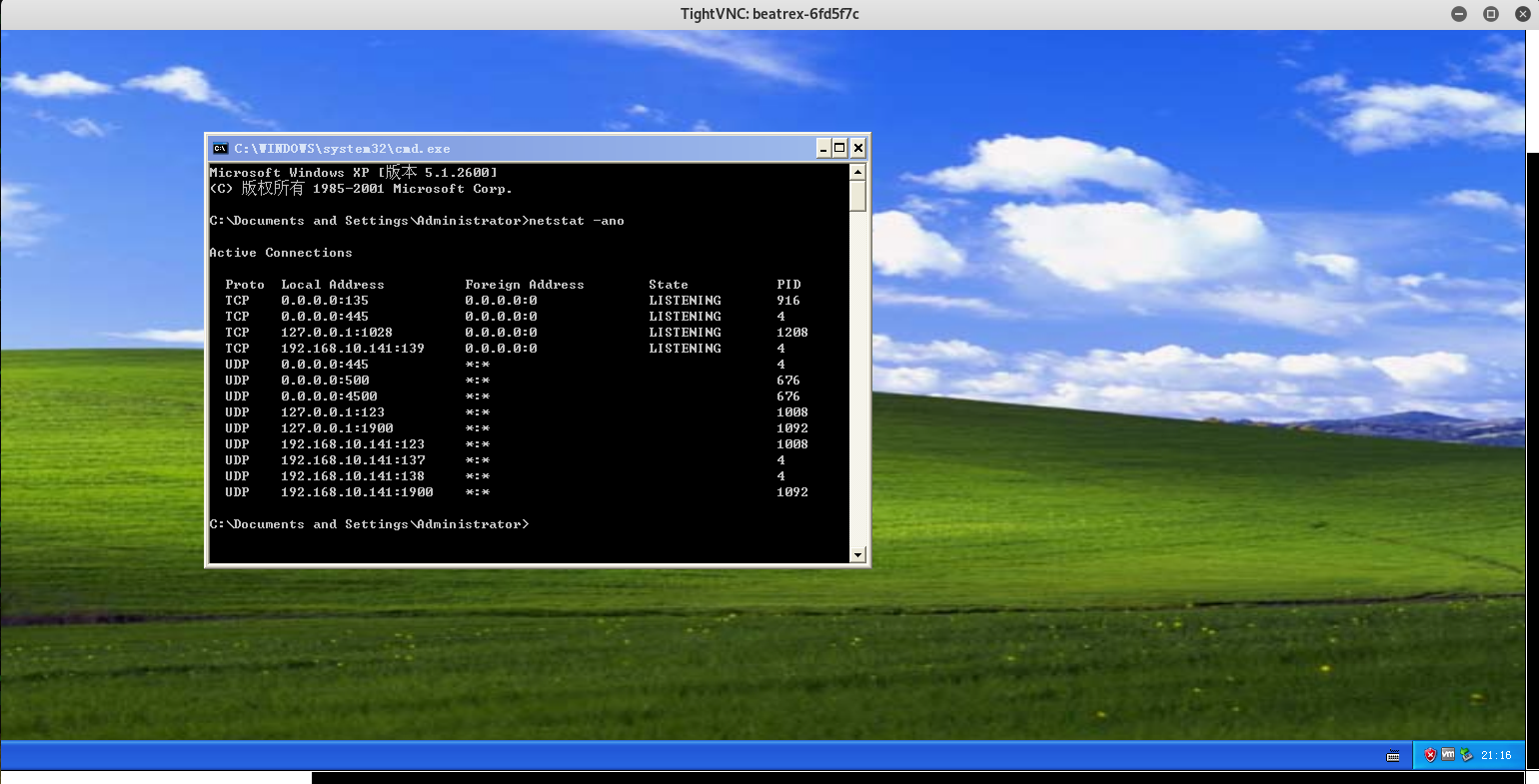Click local address 0.0.0.0:135

(325, 301)
